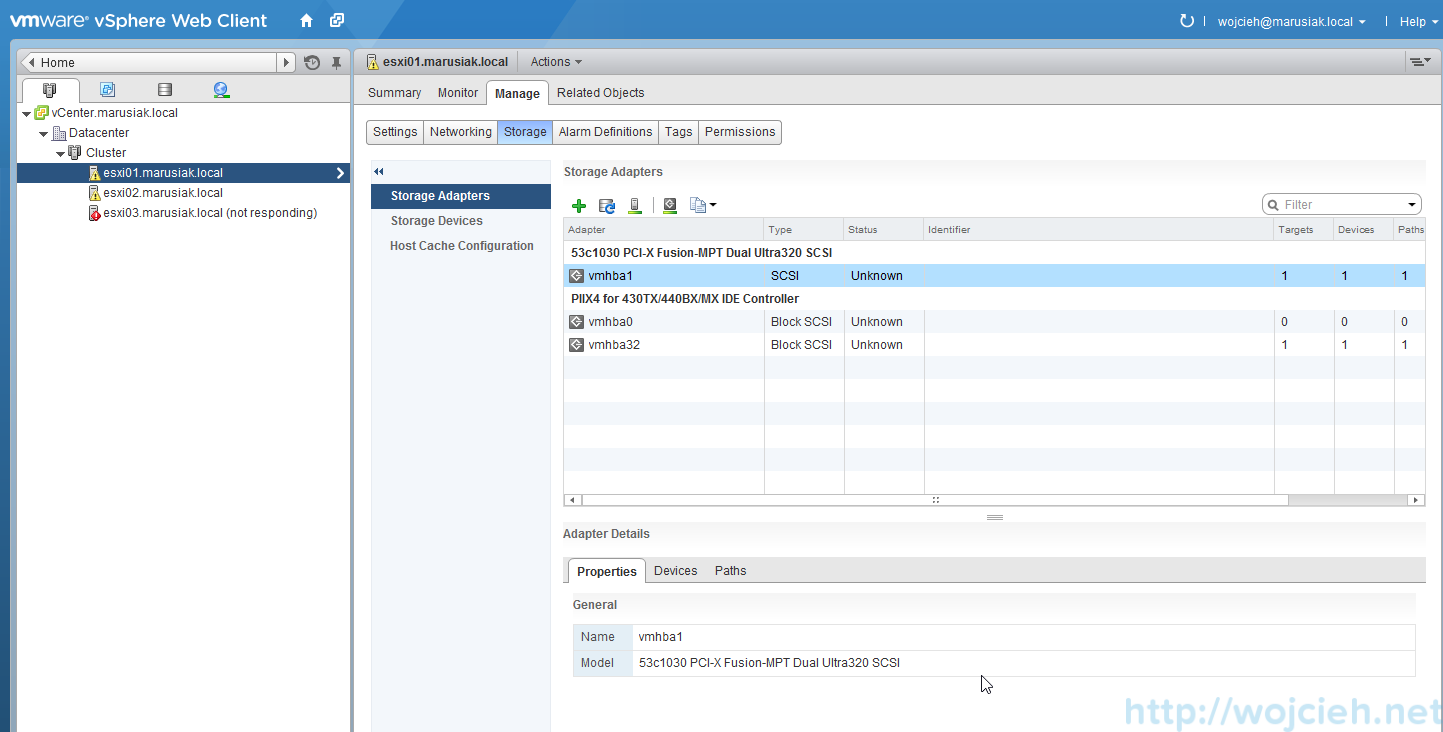1443x732 pixels.
Task: Open the Devices tab in Adapter Details
Action: pos(675,571)
